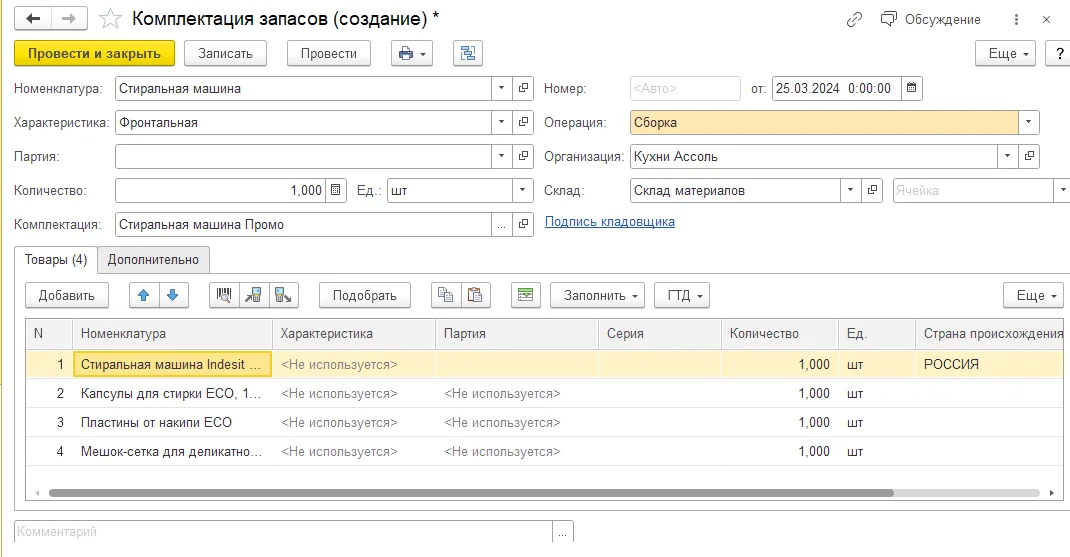Expand the Номенклатура dropdown list
This screenshot has height=557, width=1070.
pyautogui.click(x=502, y=88)
